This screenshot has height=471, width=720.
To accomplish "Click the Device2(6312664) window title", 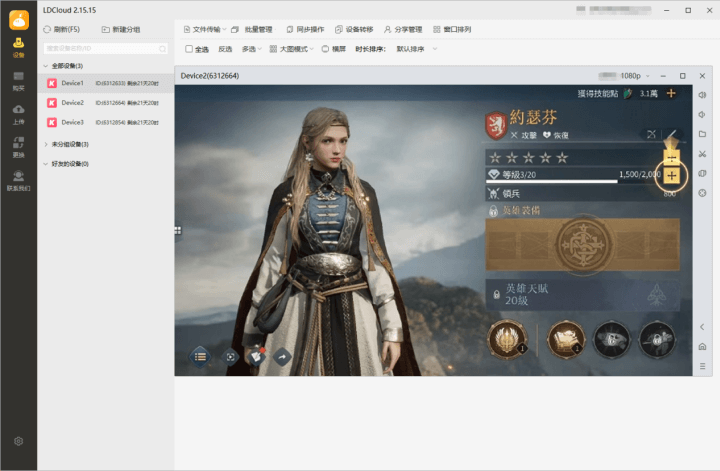I will click(210, 76).
